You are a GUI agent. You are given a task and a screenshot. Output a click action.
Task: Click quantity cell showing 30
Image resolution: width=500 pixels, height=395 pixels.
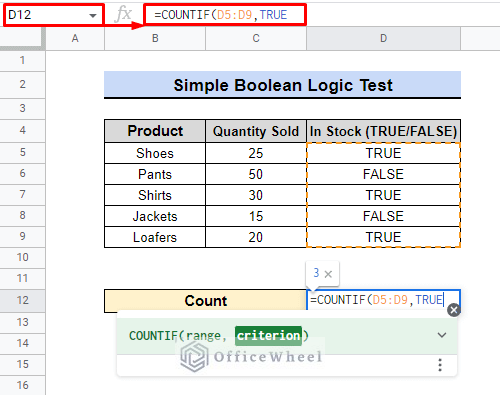256,195
